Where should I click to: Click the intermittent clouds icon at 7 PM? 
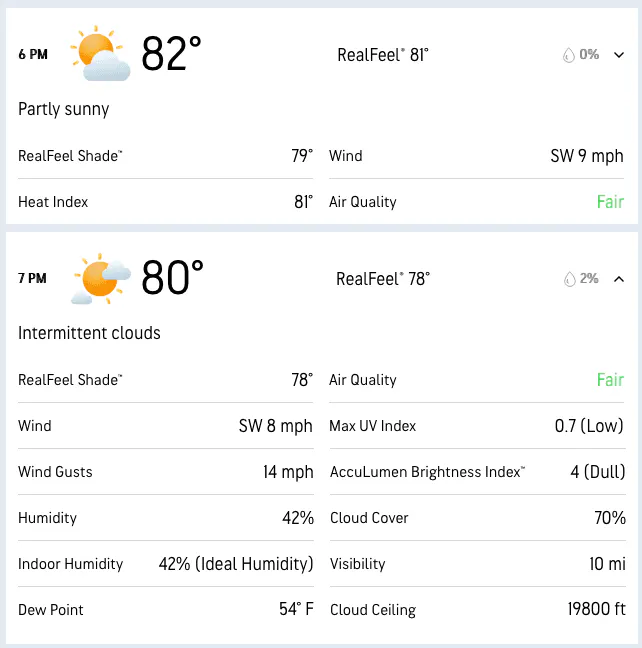(x=101, y=278)
